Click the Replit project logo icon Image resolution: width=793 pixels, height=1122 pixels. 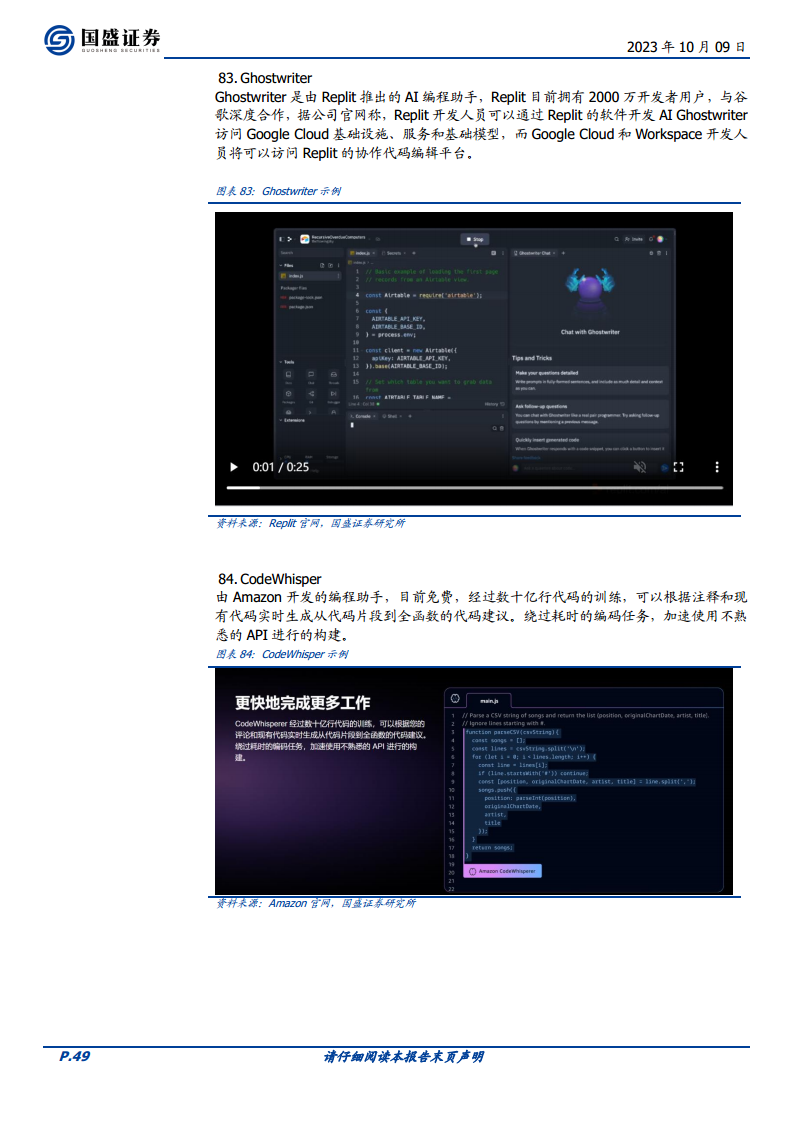coord(304,239)
